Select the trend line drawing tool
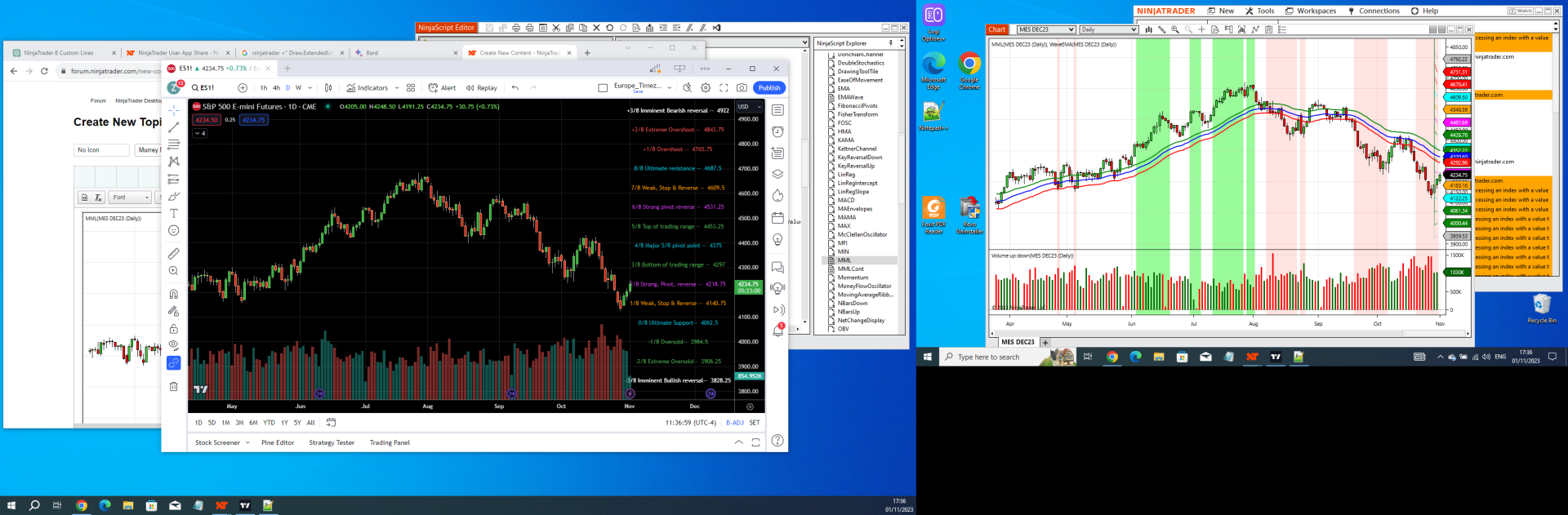Viewport: 1568px width, 515px height. click(x=174, y=127)
